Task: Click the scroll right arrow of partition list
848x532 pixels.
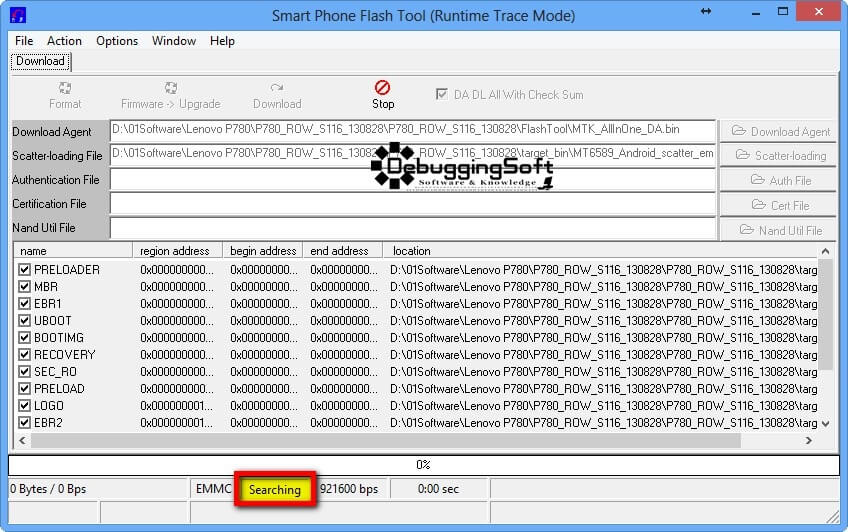Action: point(809,441)
